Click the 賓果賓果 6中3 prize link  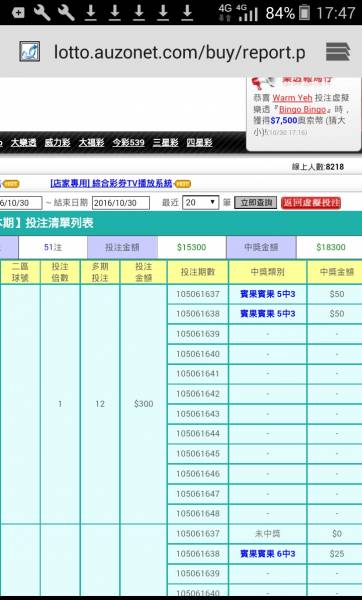tap(267, 554)
